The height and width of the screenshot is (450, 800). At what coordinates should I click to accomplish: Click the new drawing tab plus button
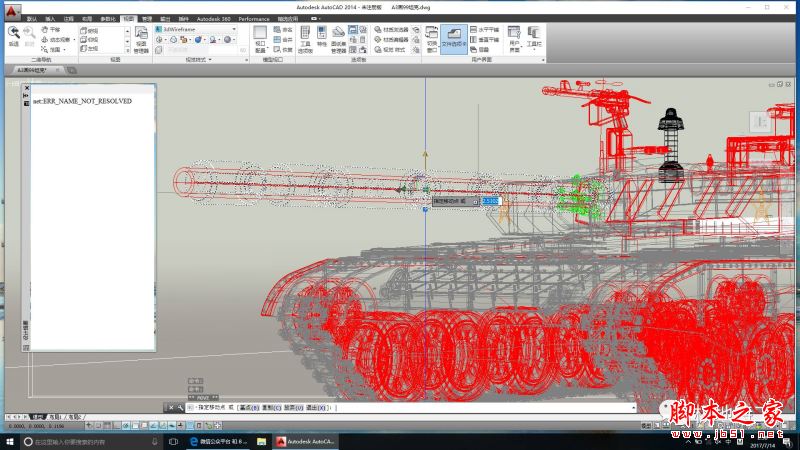[x=72, y=70]
